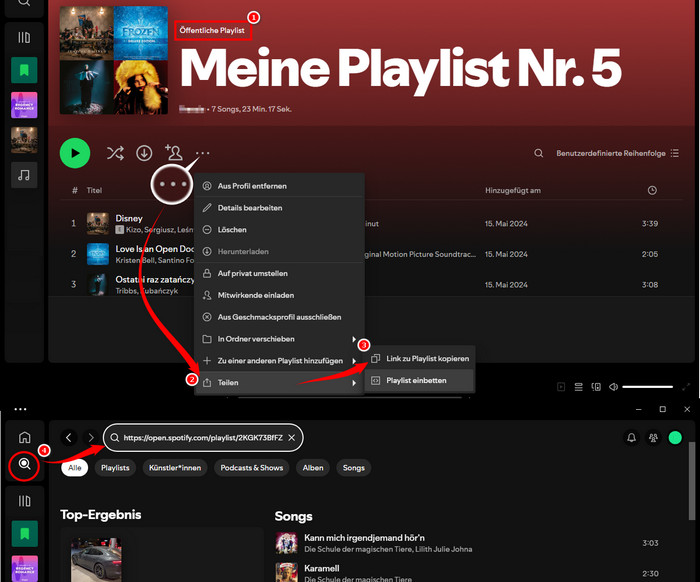Open notifications with the bell icon
The width and height of the screenshot is (700, 582).
pyautogui.click(x=631, y=438)
